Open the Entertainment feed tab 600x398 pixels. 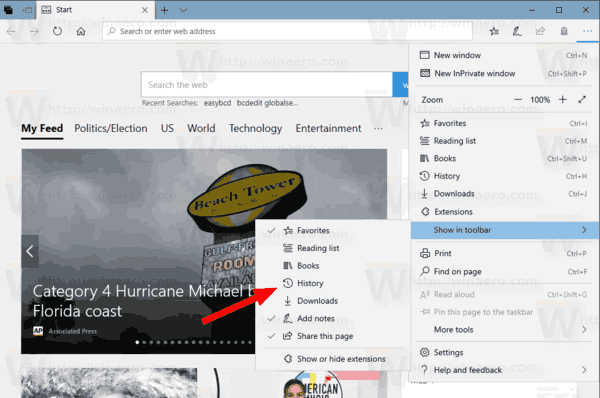point(328,128)
